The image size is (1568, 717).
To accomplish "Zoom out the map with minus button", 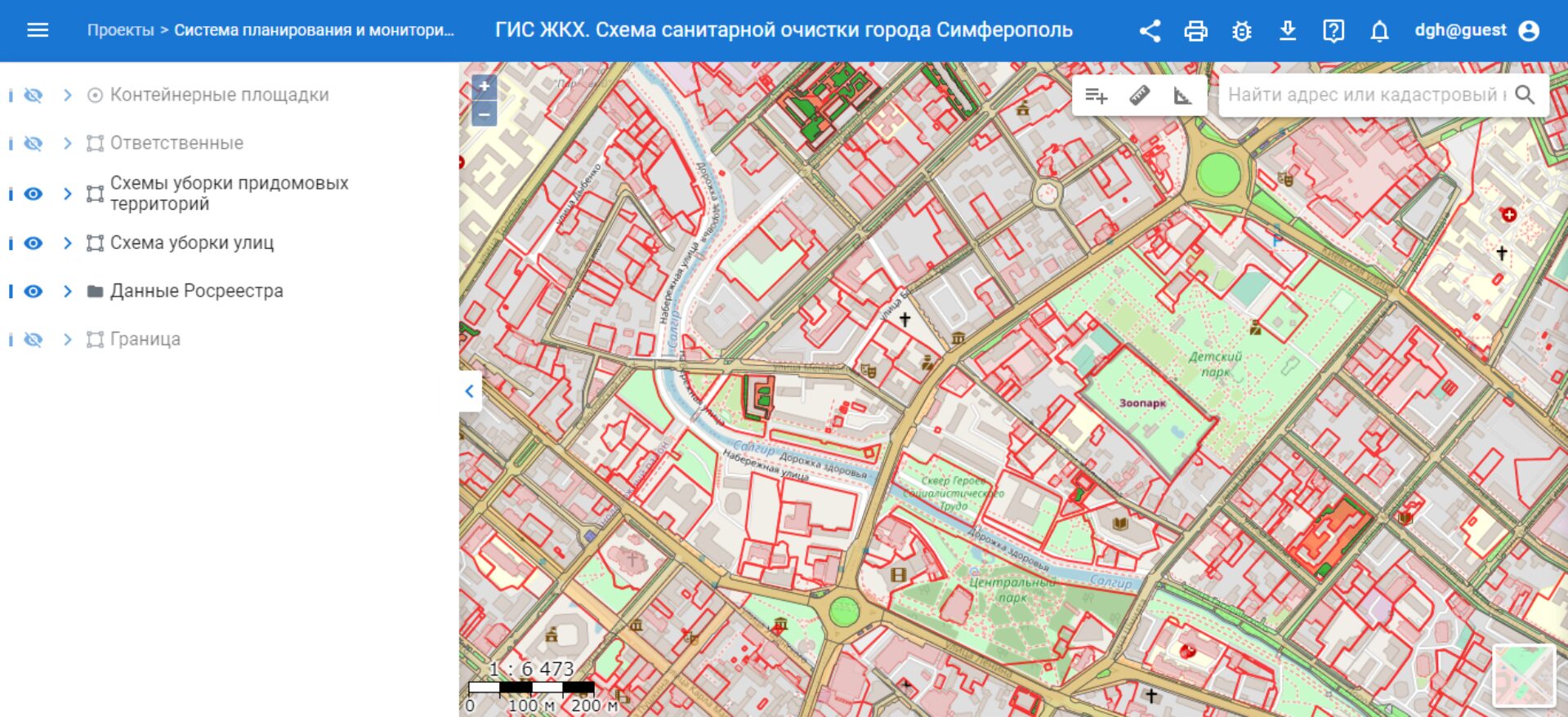I will point(484,114).
